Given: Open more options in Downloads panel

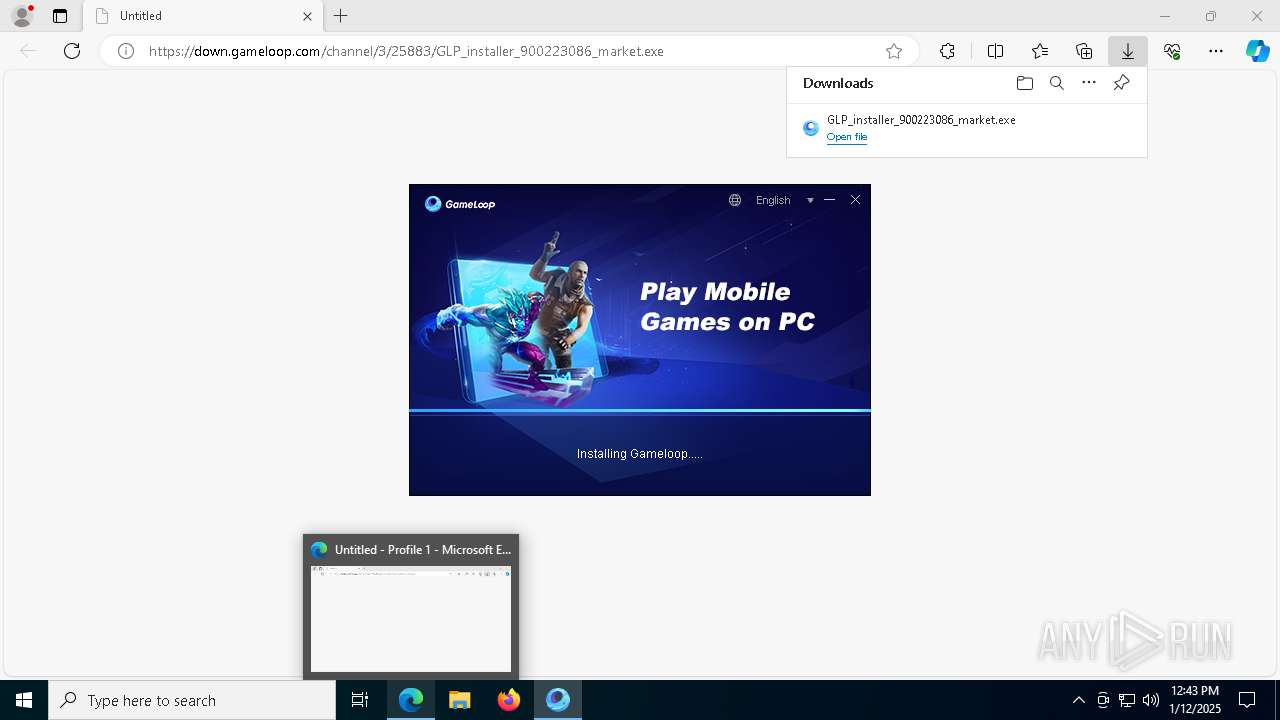Looking at the screenshot, I should pos(1089,83).
